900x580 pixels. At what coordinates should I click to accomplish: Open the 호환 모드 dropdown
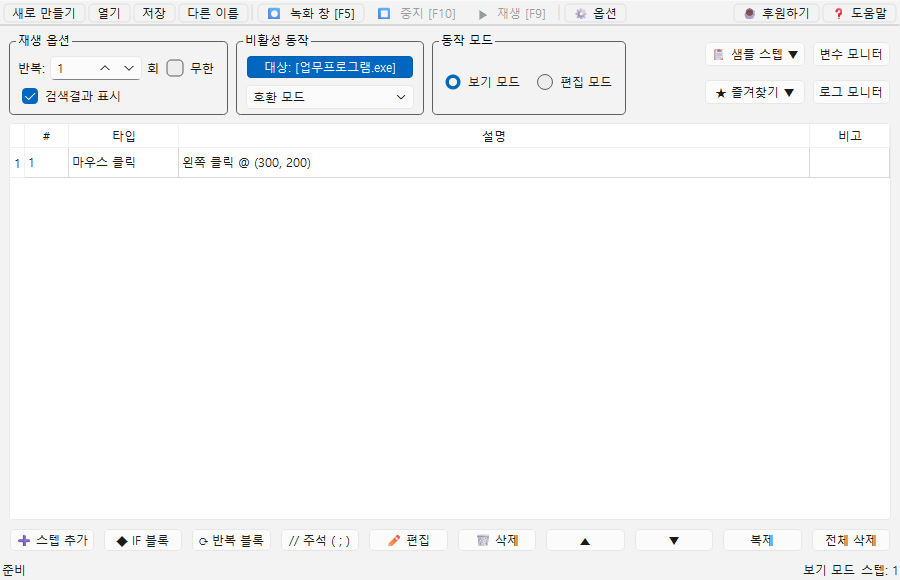330,97
